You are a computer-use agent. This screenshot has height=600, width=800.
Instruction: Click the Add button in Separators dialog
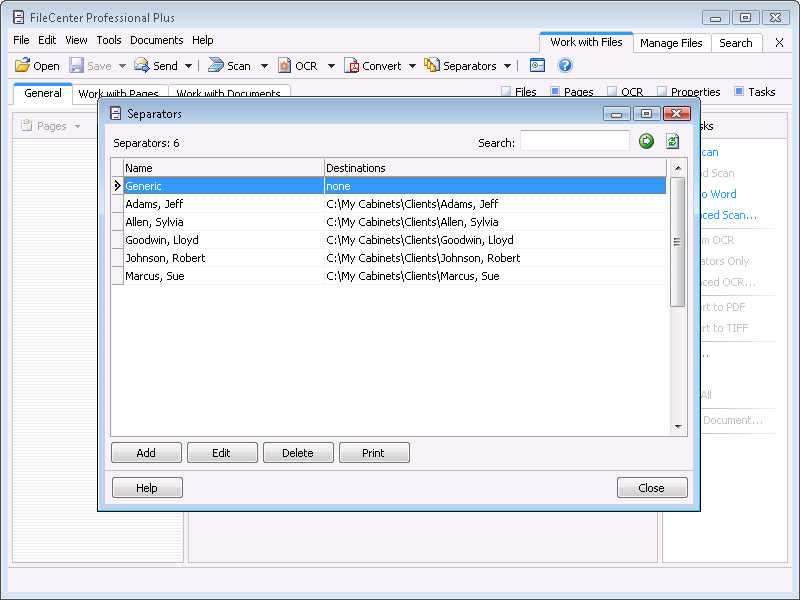pyautogui.click(x=146, y=453)
